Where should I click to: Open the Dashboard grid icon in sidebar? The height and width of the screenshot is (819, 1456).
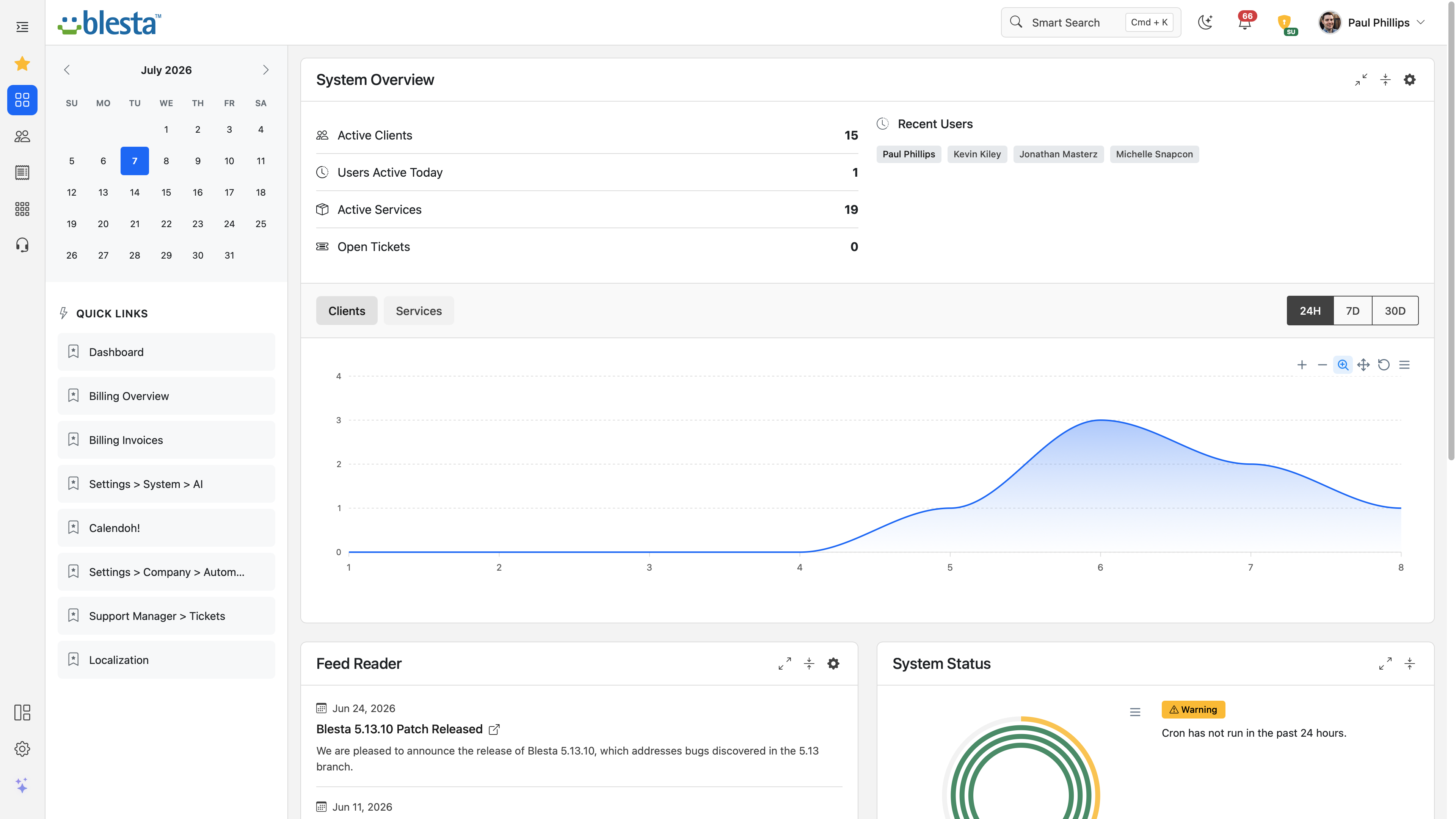(x=22, y=100)
